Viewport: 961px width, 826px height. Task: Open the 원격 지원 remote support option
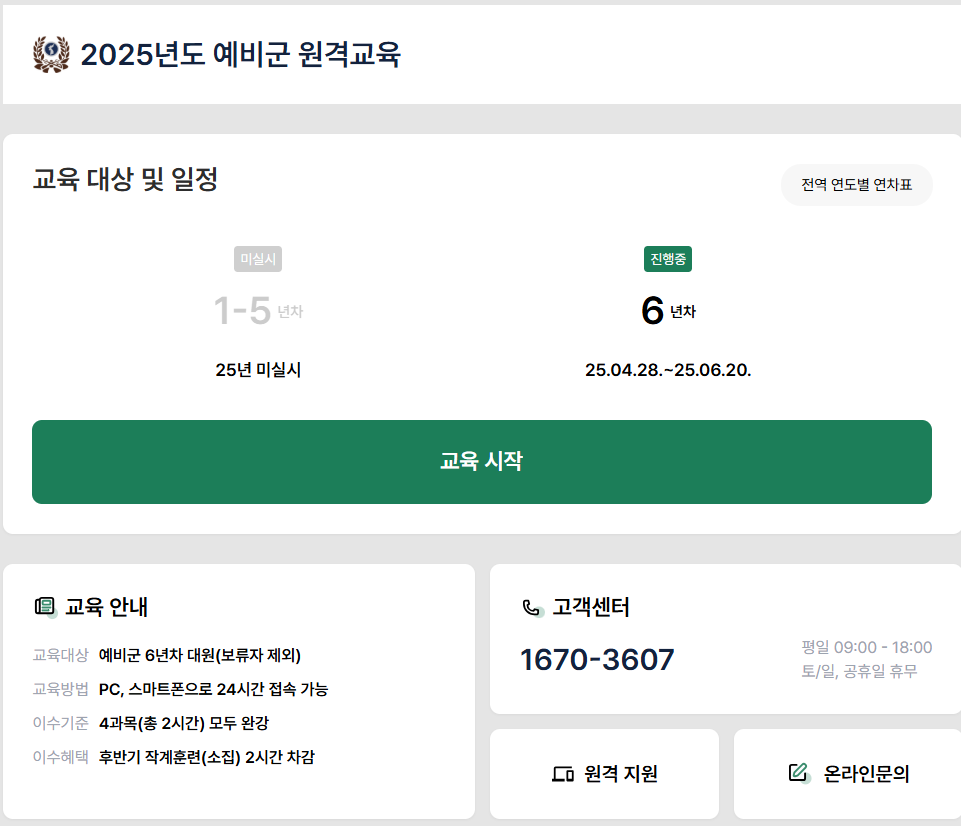click(x=604, y=773)
